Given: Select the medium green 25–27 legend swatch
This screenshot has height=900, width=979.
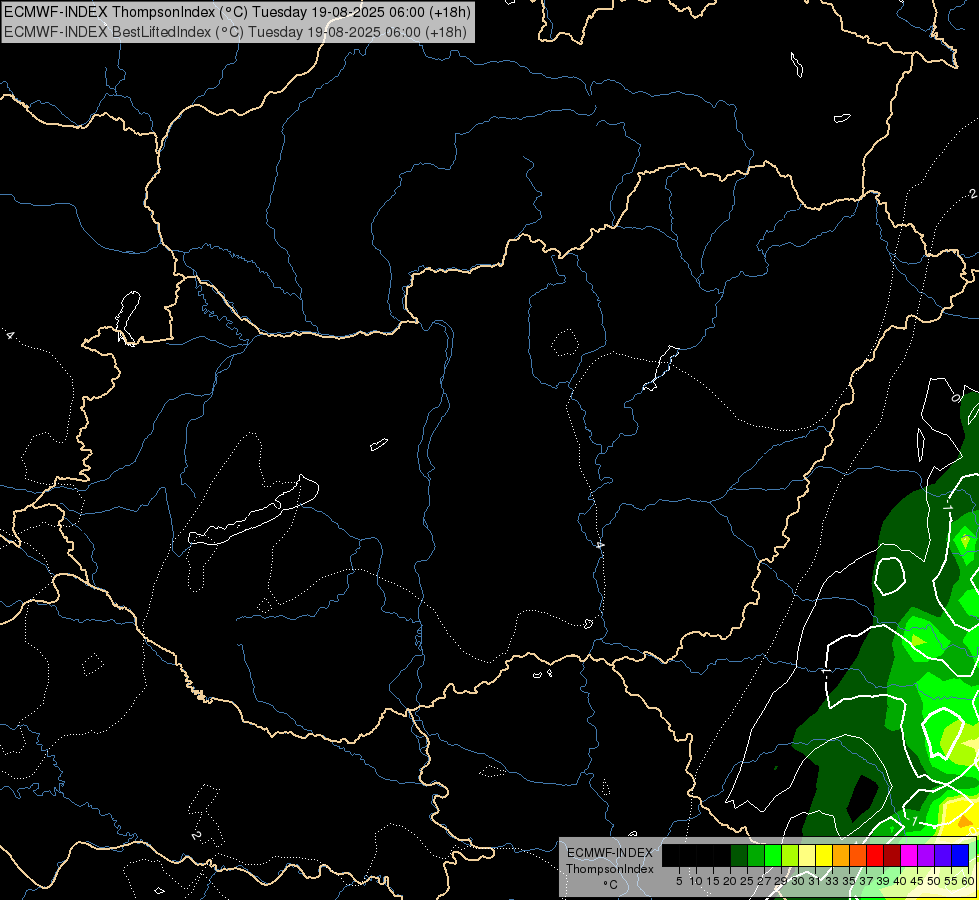Looking at the screenshot, I should (x=756, y=855).
